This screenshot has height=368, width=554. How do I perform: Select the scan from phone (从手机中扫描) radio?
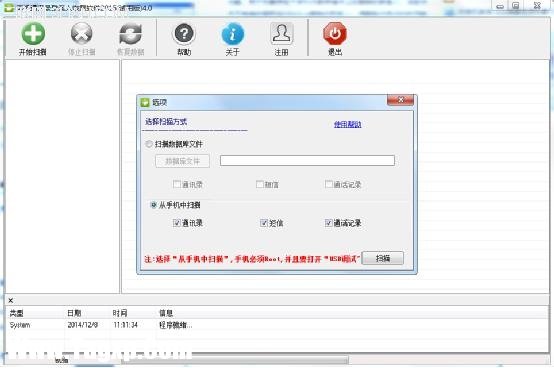[x=153, y=205]
